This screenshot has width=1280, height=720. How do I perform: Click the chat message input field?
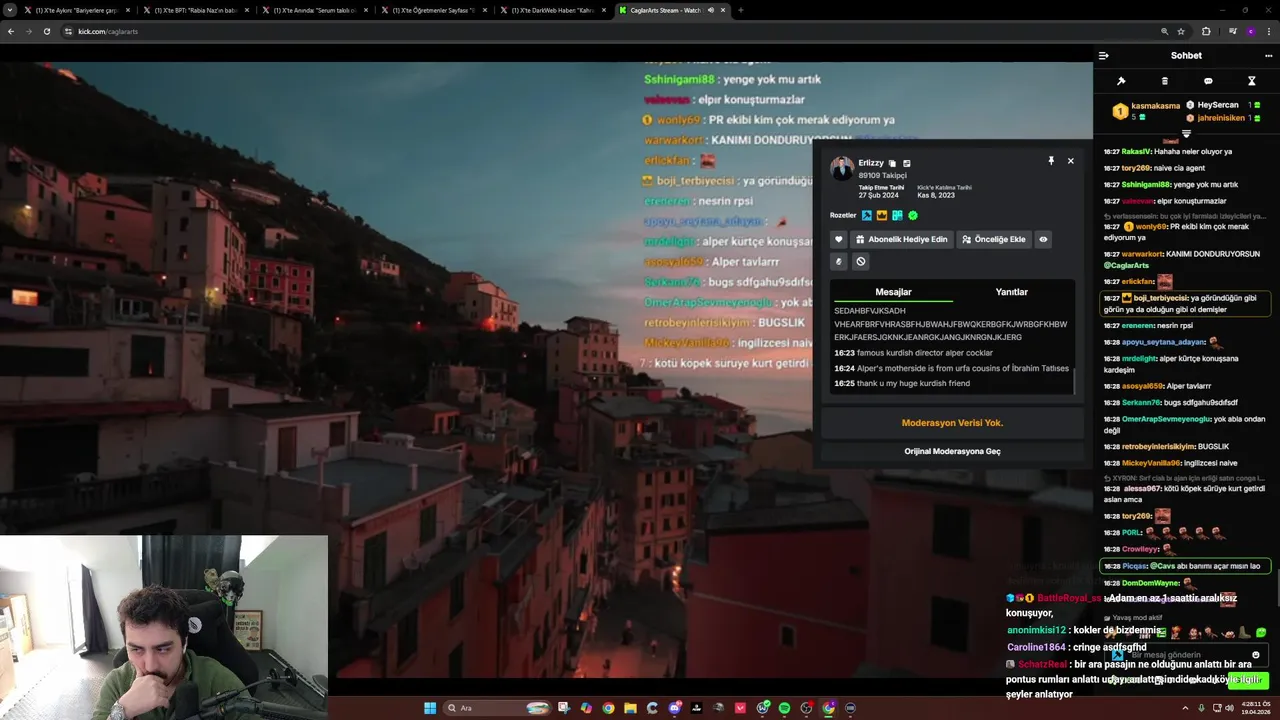[1185, 655]
